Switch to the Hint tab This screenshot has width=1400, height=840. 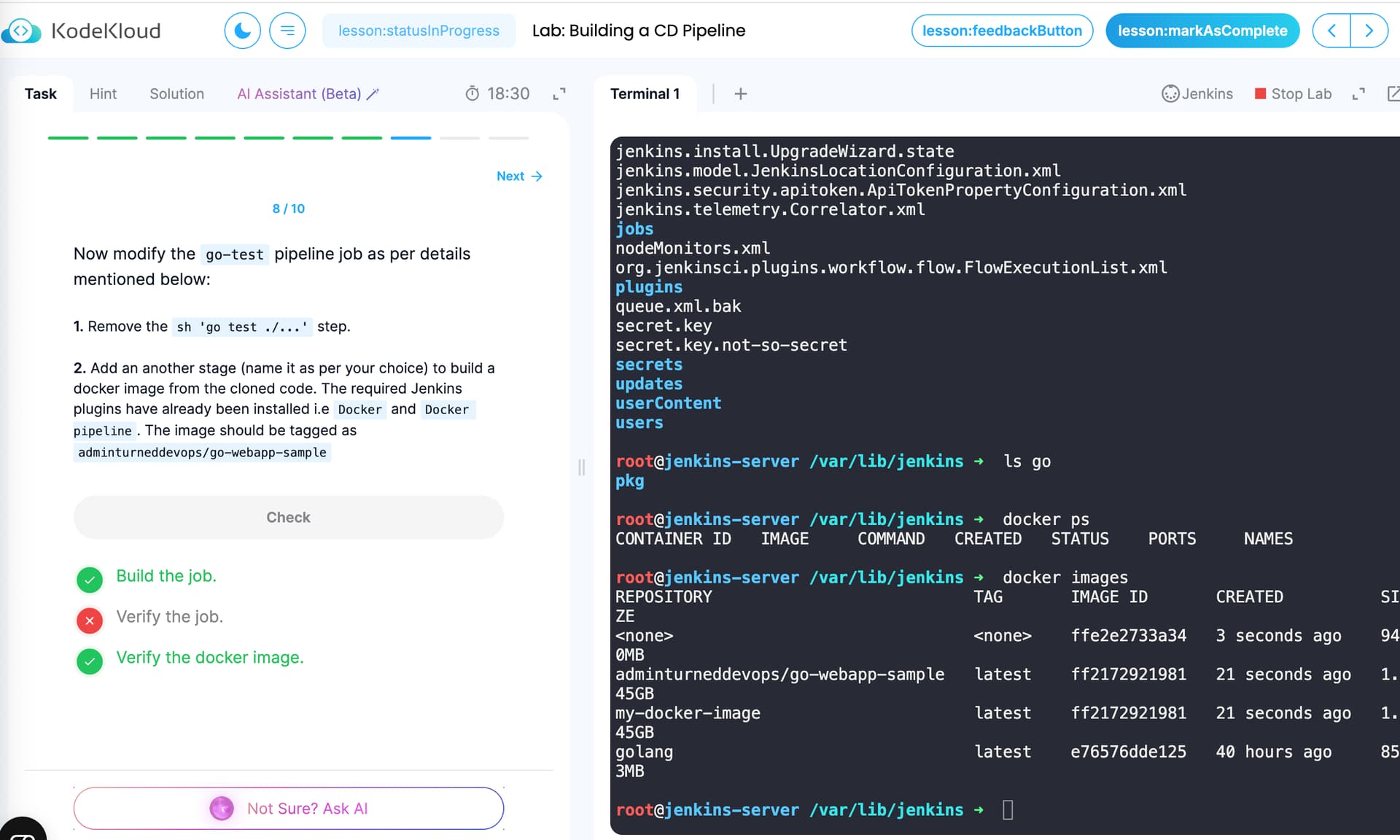pyautogui.click(x=103, y=93)
